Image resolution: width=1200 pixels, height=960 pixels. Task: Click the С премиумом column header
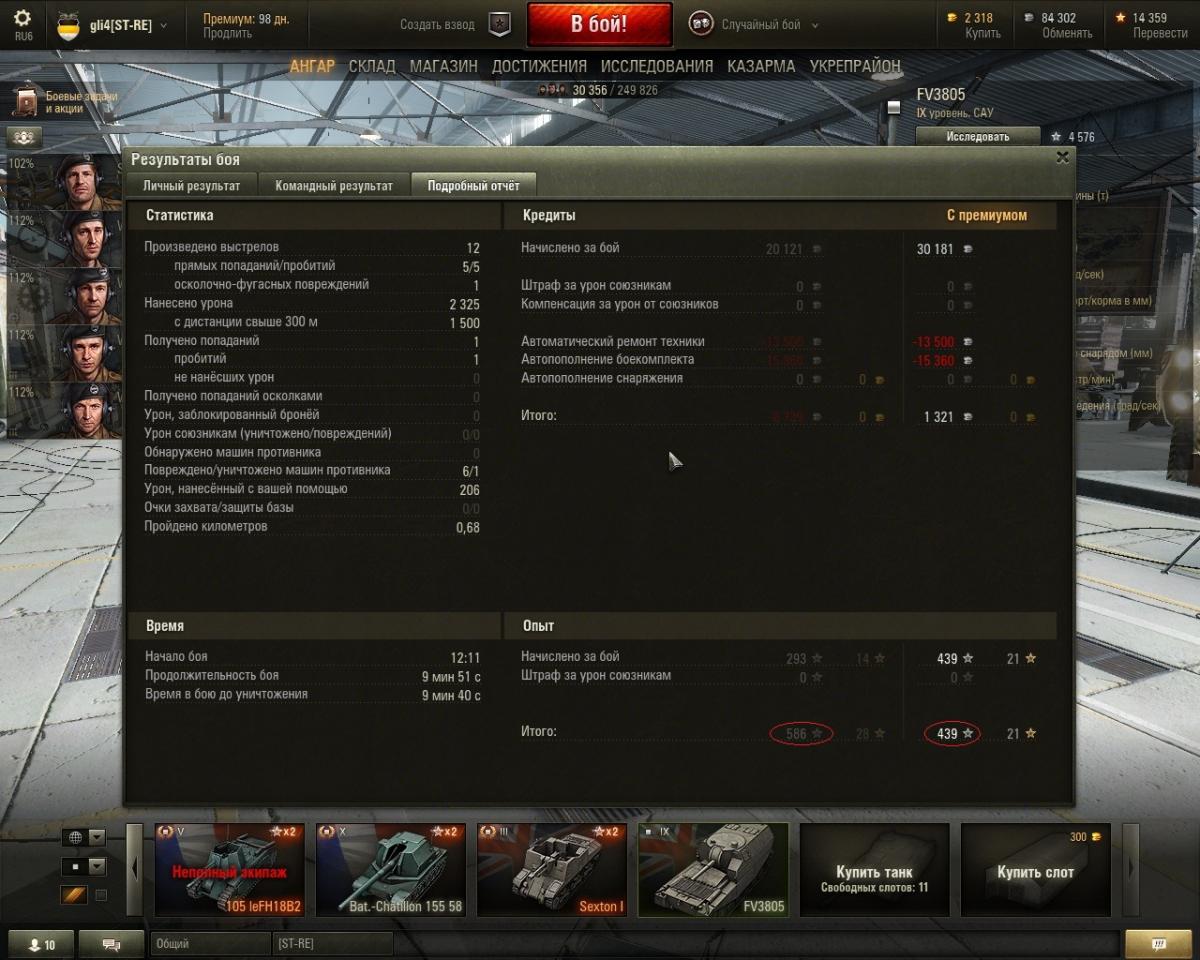click(986, 215)
